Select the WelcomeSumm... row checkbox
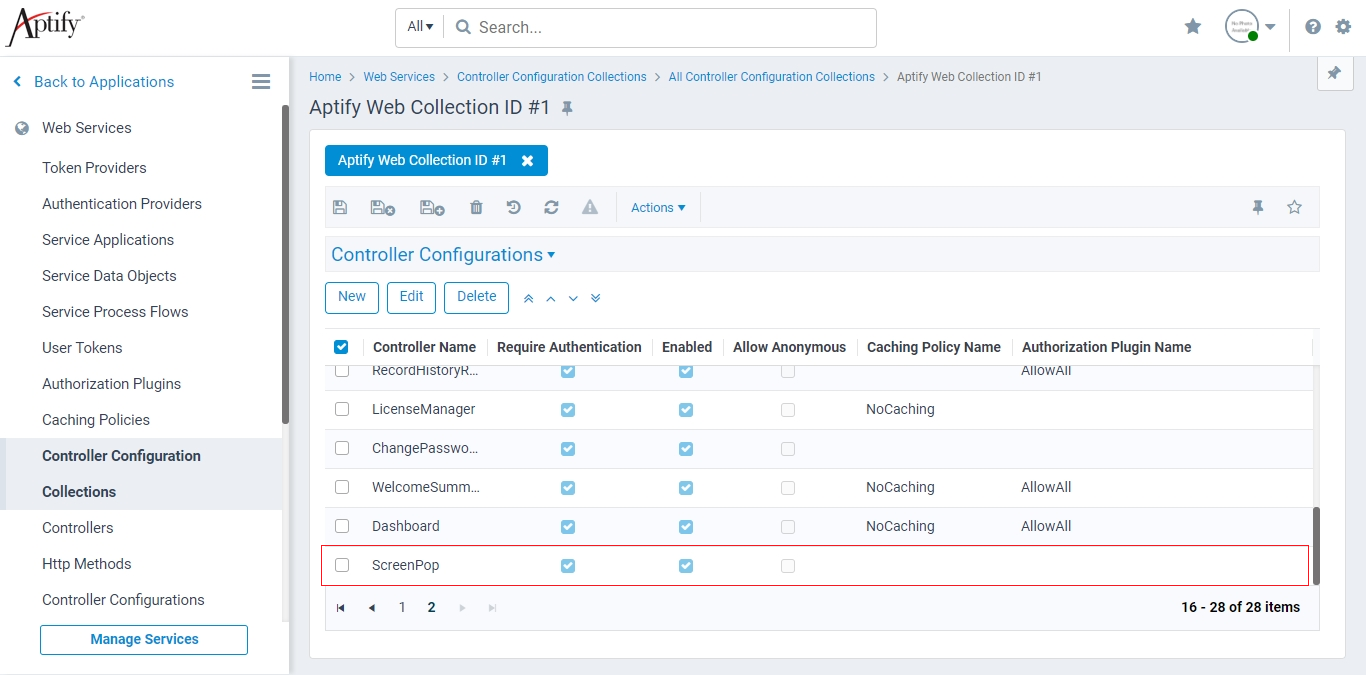 [x=342, y=487]
